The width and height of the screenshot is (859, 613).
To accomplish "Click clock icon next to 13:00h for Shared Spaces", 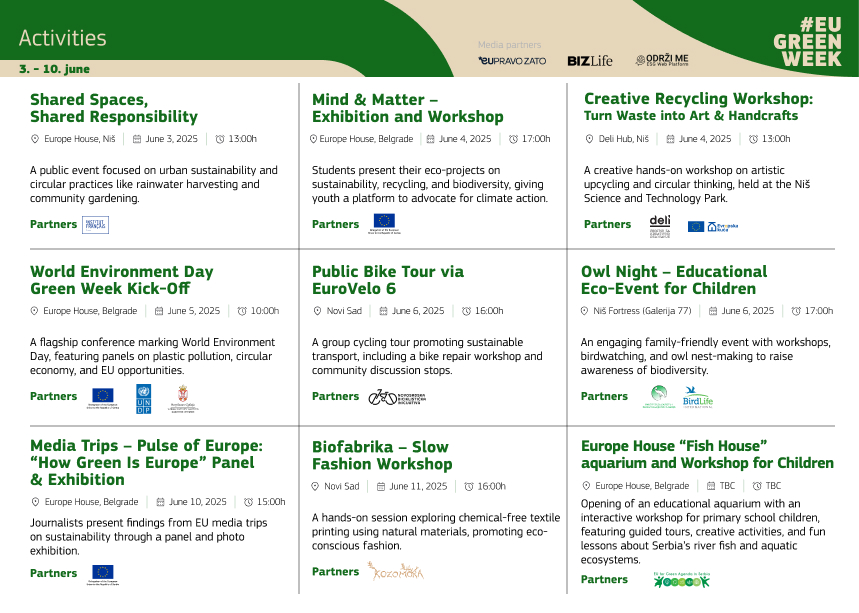I will pos(220,139).
